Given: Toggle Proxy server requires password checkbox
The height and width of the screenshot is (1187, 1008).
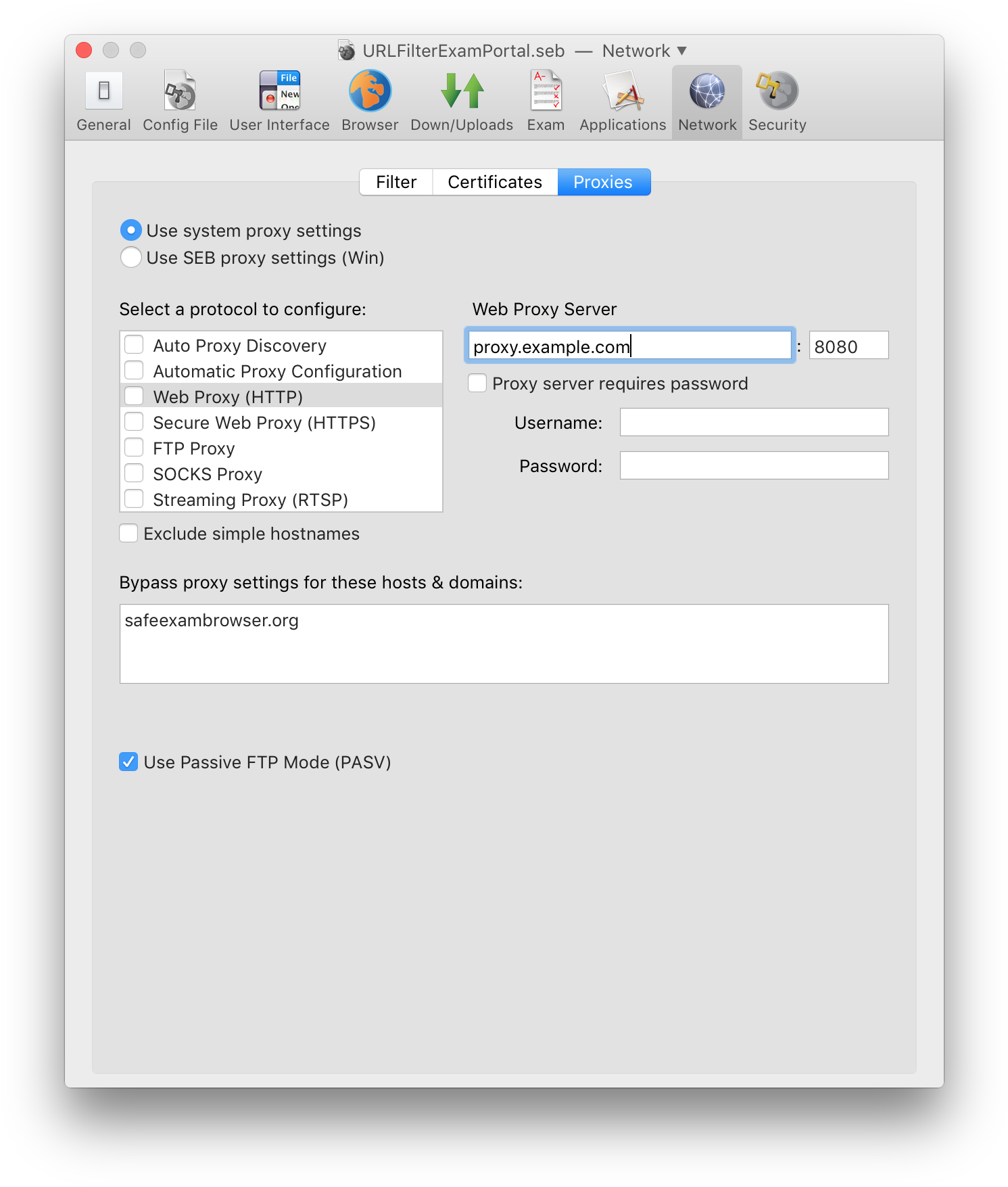Looking at the screenshot, I should coord(477,383).
